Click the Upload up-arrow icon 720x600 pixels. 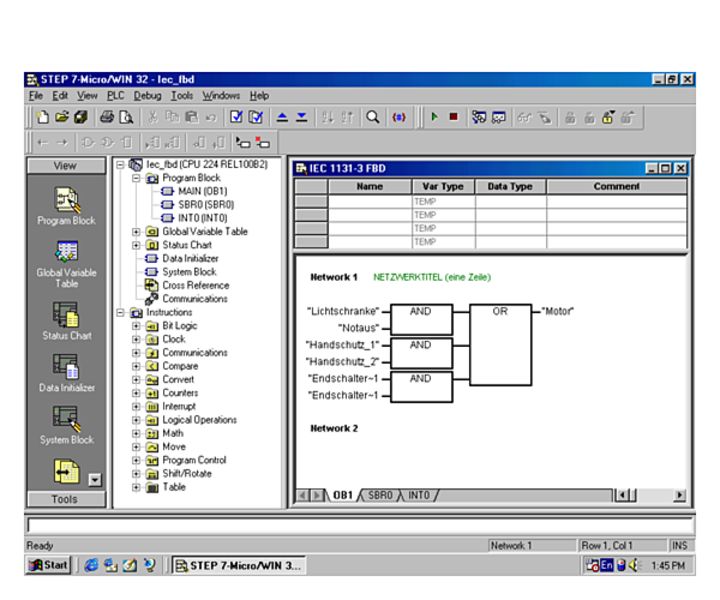282,117
